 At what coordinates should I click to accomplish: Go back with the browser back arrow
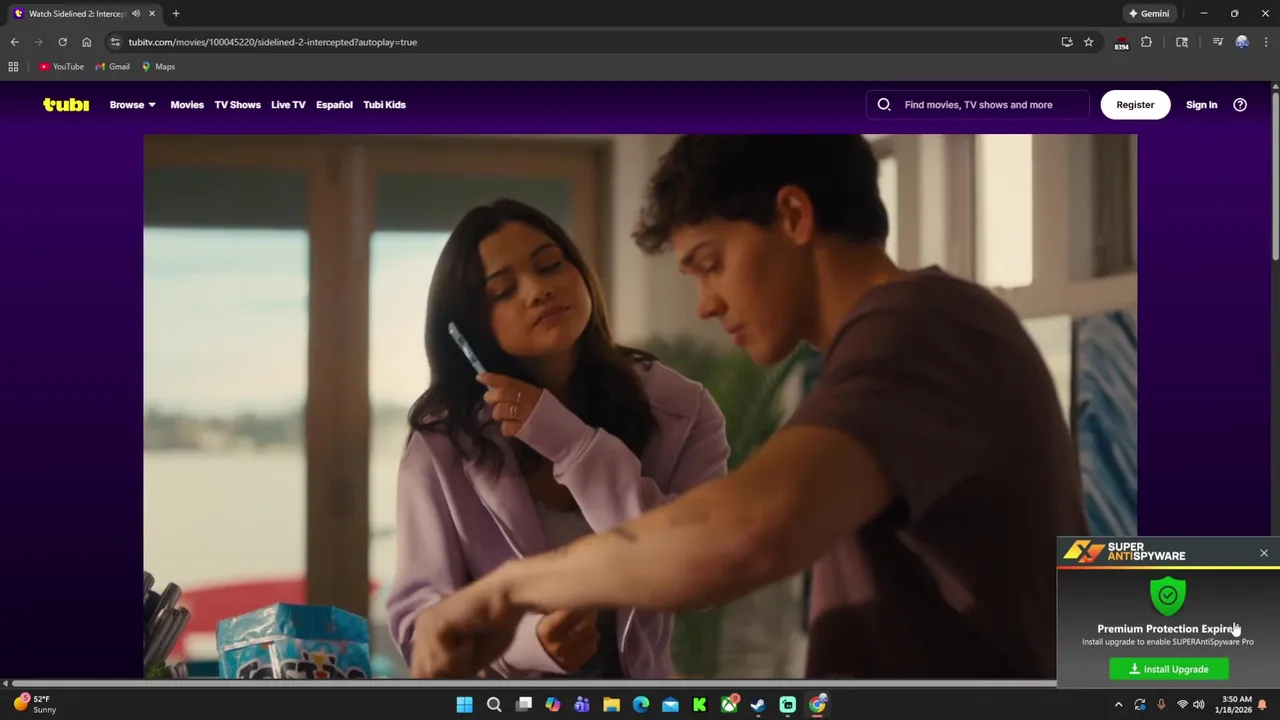pos(14,42)
